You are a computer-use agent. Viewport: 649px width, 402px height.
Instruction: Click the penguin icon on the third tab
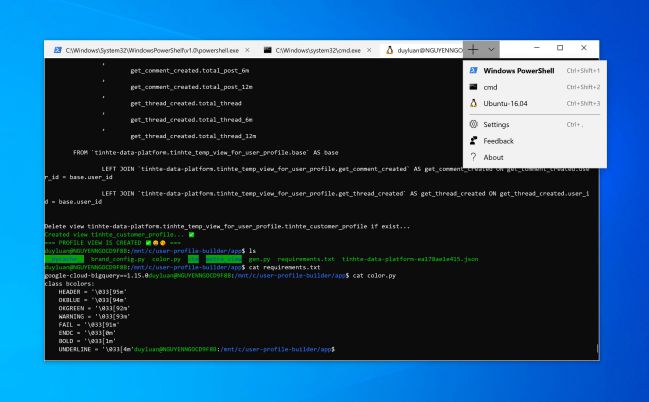click(x=389, y=50)
